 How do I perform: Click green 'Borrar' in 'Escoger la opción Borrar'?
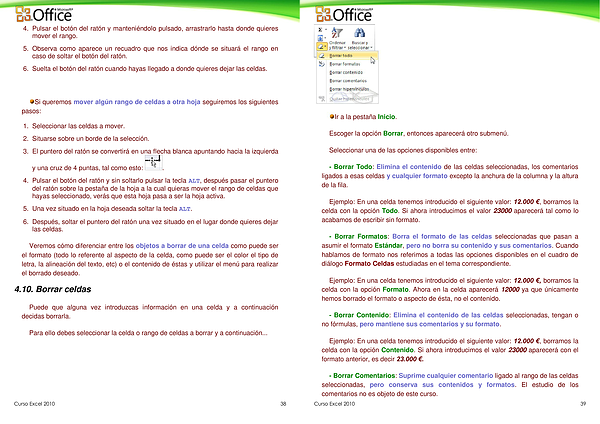[x=393, y=134]
